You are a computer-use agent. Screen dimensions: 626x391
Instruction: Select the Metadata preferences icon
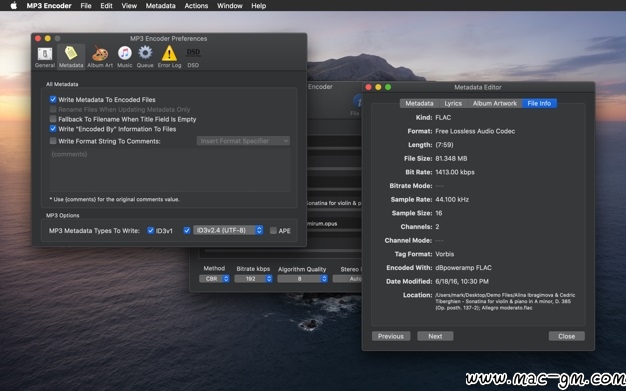71,57
